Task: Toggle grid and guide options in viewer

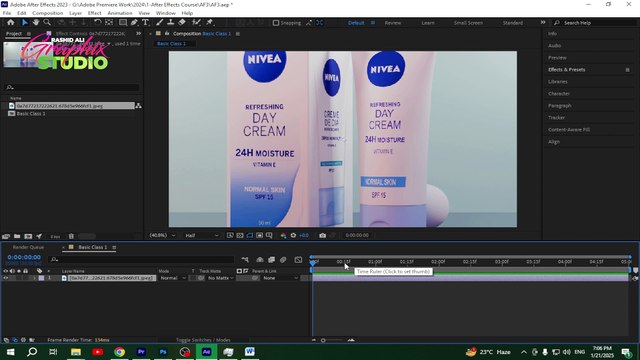Action: click(269, 236)
